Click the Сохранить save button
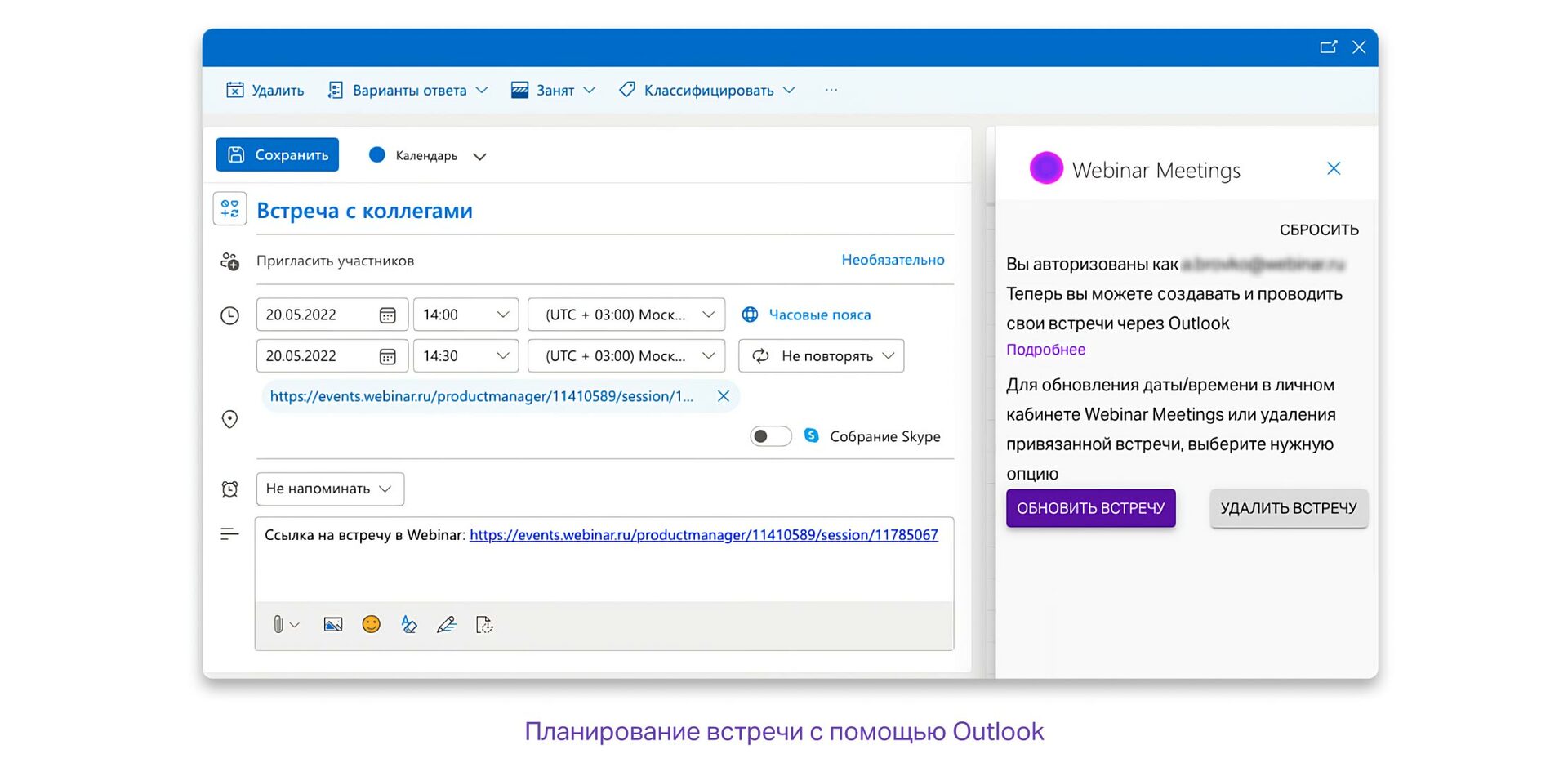 278,154
